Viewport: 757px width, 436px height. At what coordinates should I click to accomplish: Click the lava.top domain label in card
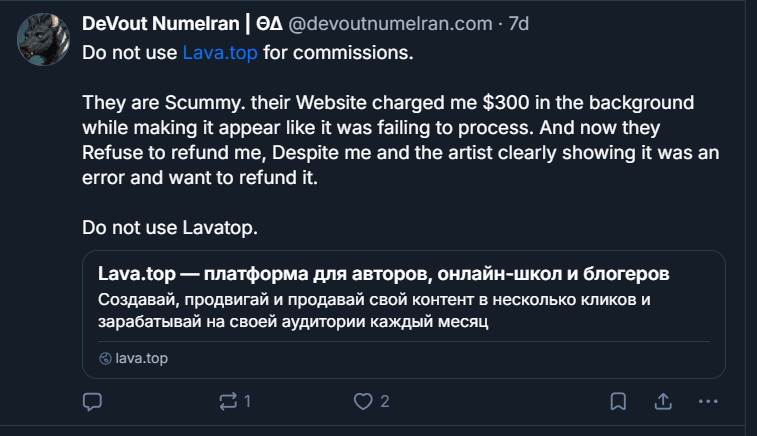click(x=142, y=358)
